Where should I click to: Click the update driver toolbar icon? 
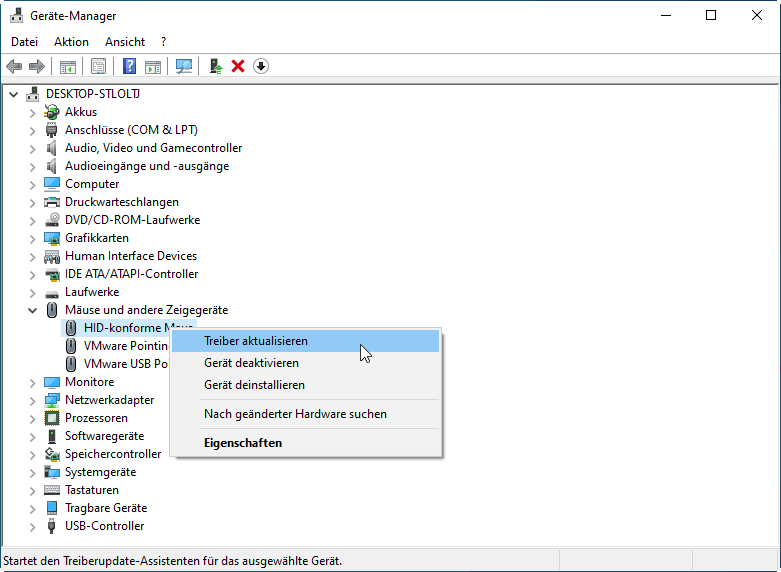[x=214, y=66]
